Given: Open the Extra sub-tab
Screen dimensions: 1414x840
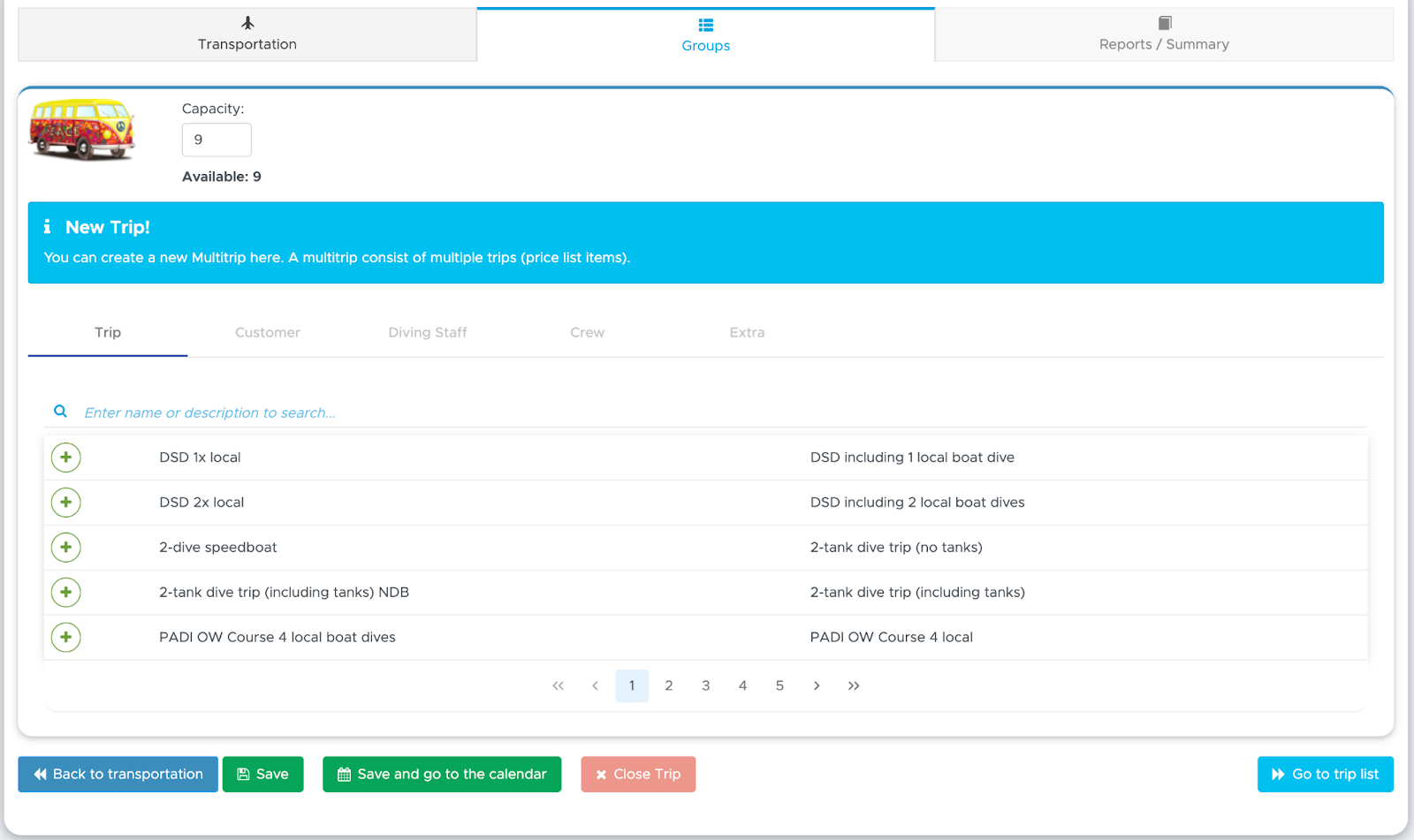Looking at the screenshot, I should pyautogui.click(x=748, y=333).
